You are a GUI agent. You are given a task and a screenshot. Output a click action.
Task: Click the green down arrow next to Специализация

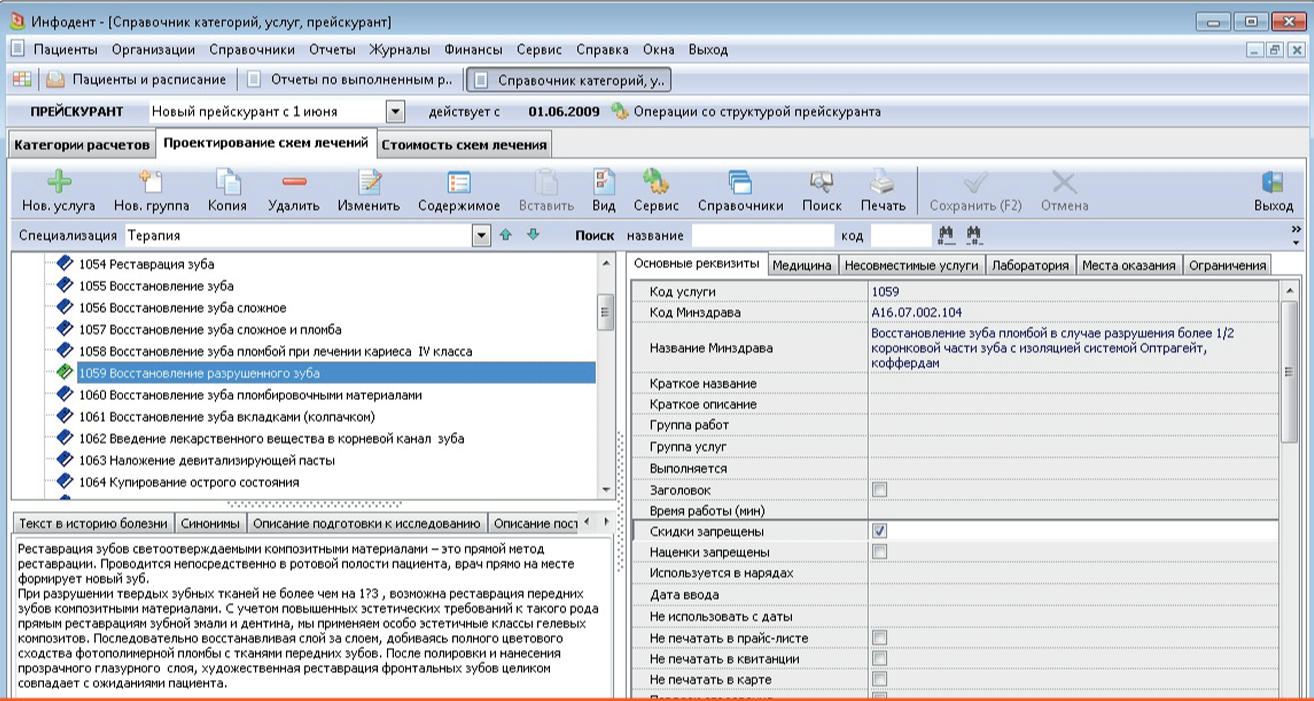(x=533, y=235)
